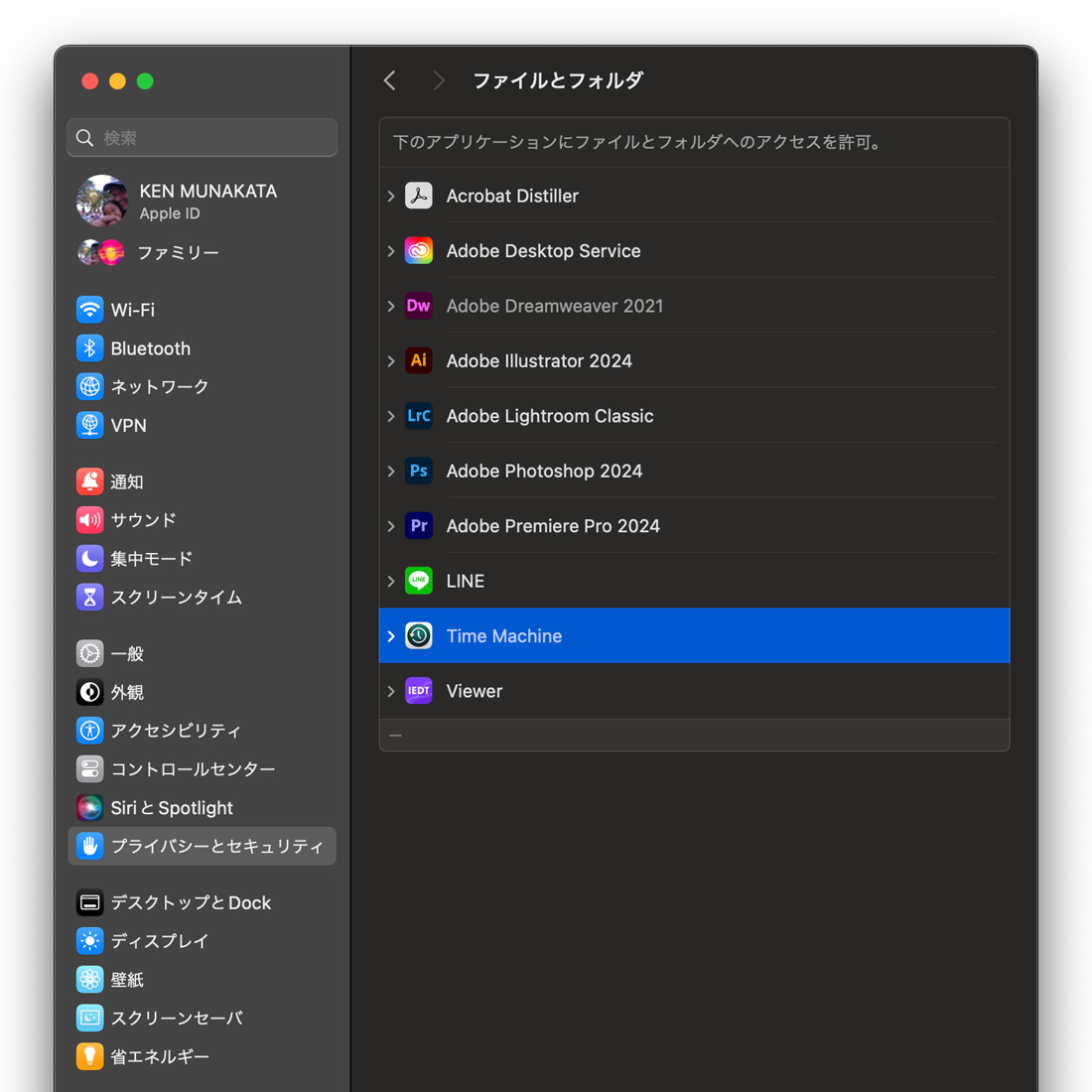Open デスクトップと Dock settings
Image resolution: width=1092 pixels, height=1092 pixels.
(89, 902)
